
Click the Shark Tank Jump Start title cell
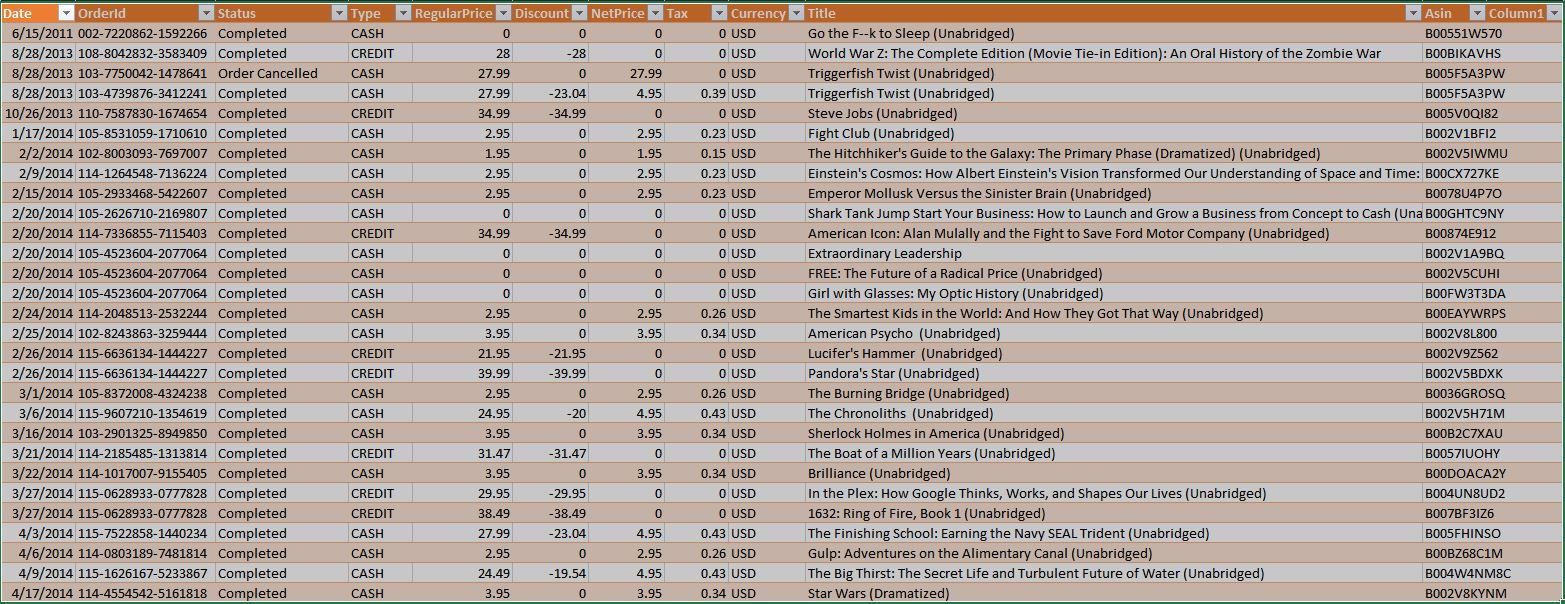coord(1115,213)
